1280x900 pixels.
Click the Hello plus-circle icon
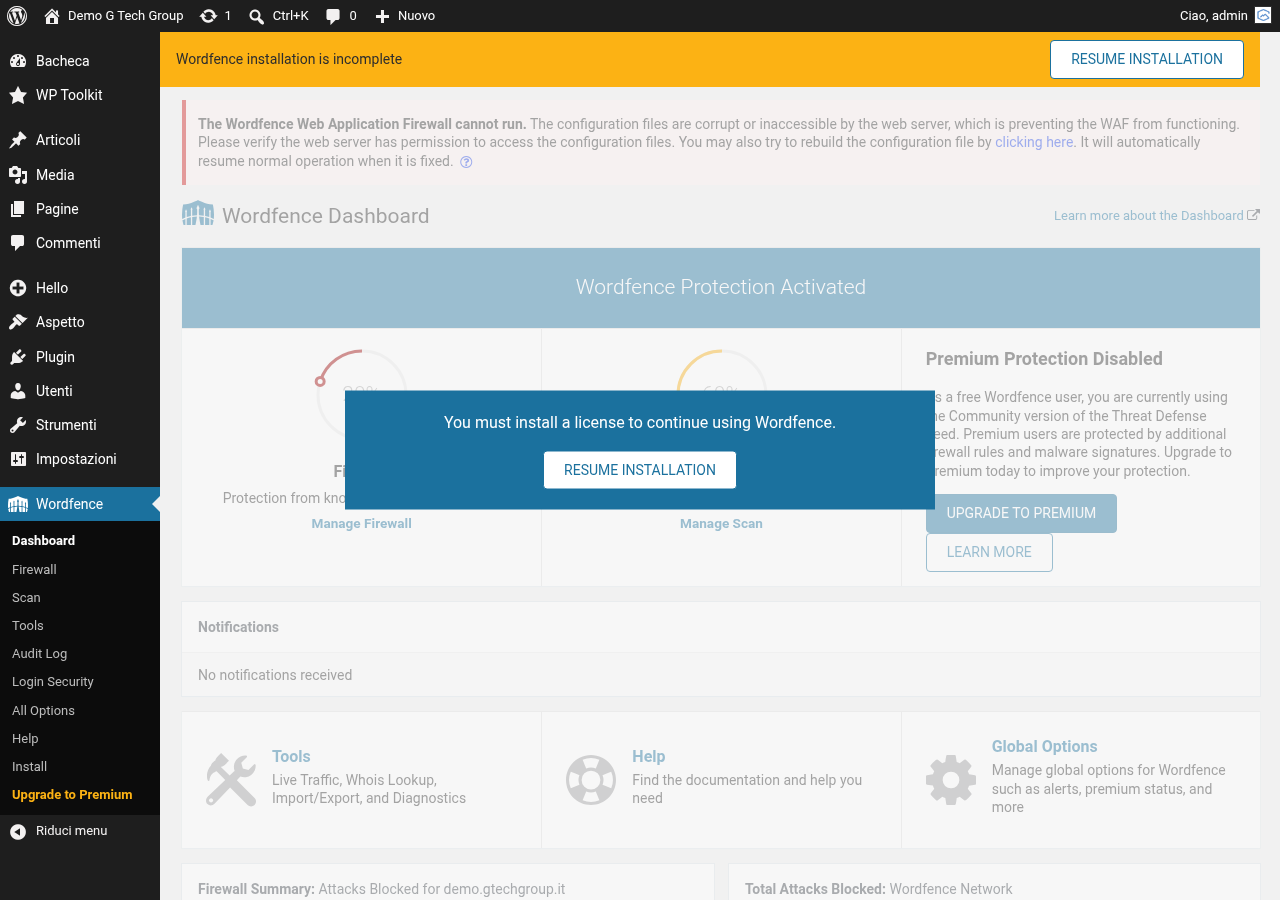(x=18, y=288)
